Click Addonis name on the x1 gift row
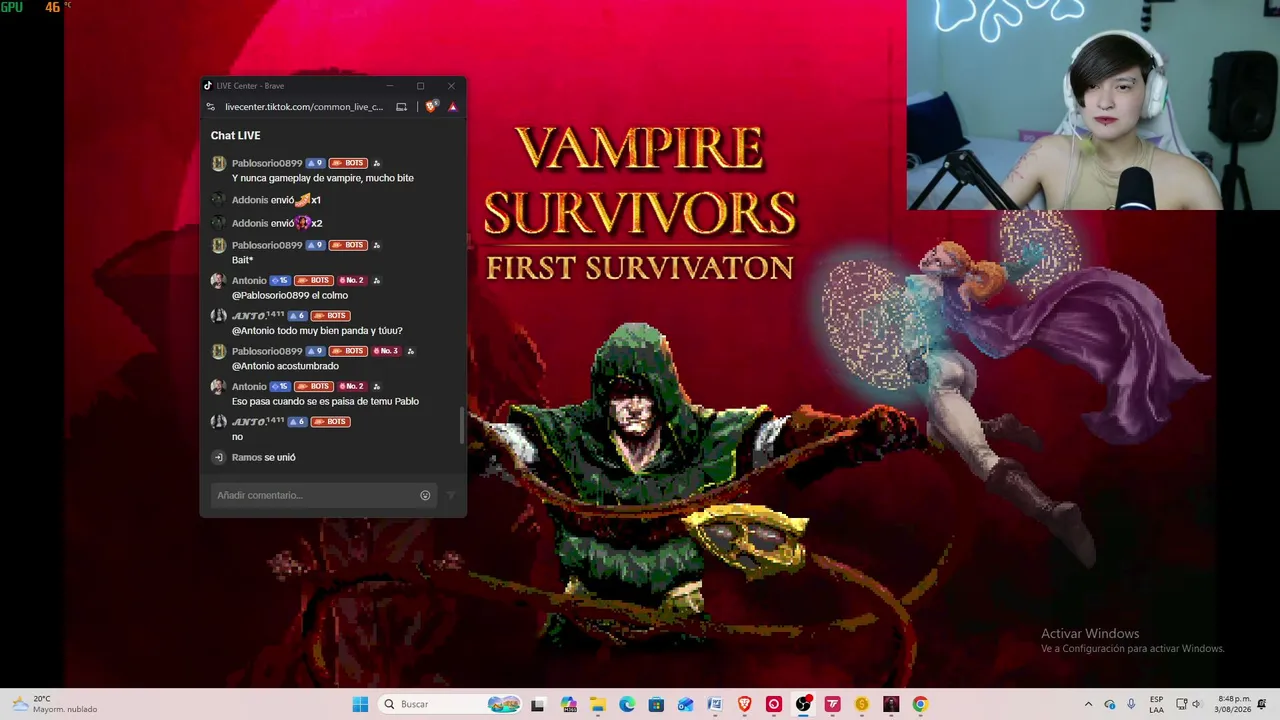 250,200
